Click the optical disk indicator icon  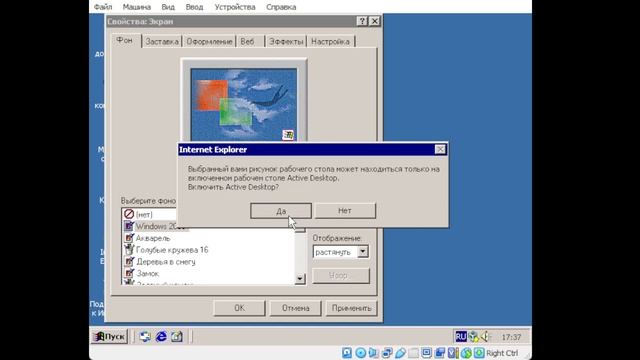(360, 353)
